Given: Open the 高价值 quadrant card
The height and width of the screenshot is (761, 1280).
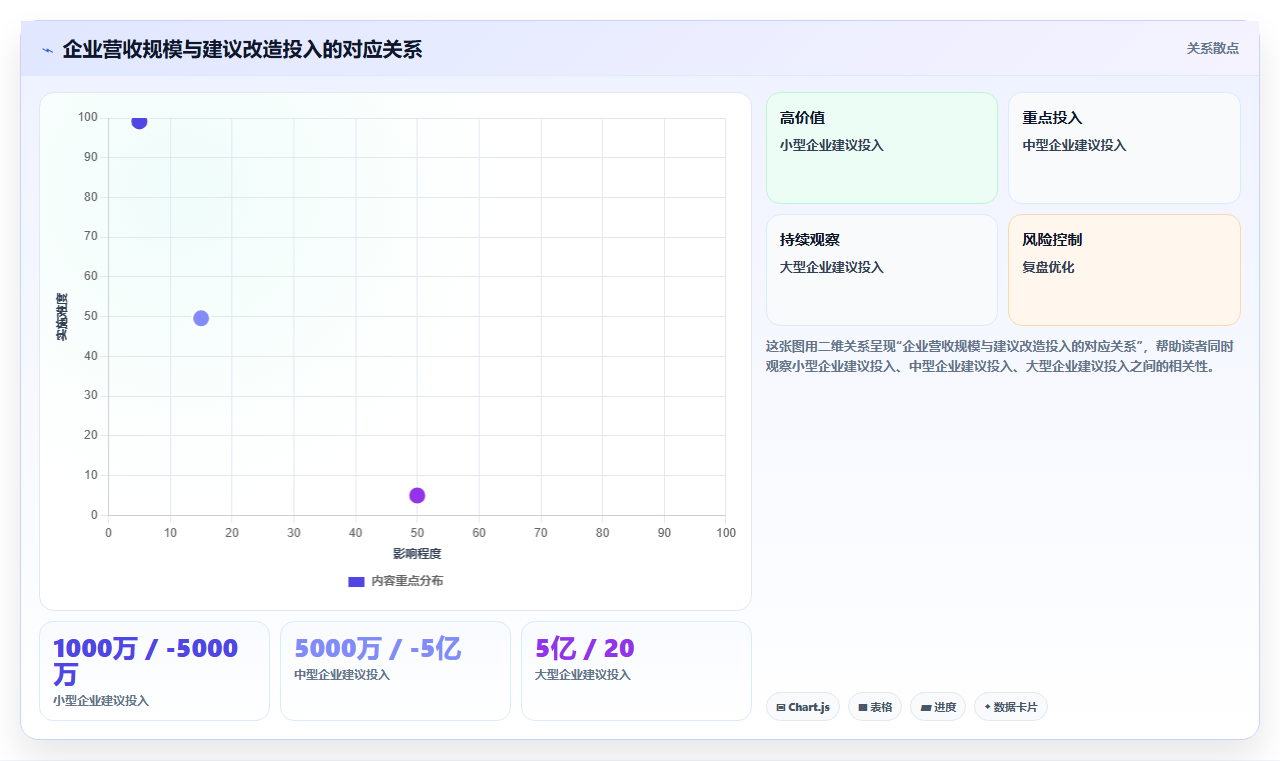Looking at the screenshot, I should coord(881,148).
